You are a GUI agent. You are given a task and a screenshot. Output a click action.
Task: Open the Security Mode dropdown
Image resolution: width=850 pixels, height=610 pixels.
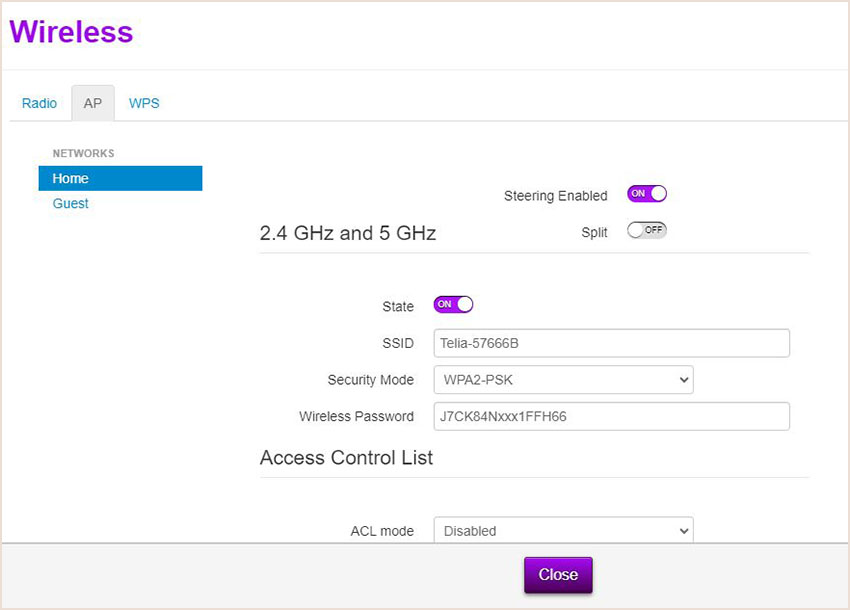point(563,380)
